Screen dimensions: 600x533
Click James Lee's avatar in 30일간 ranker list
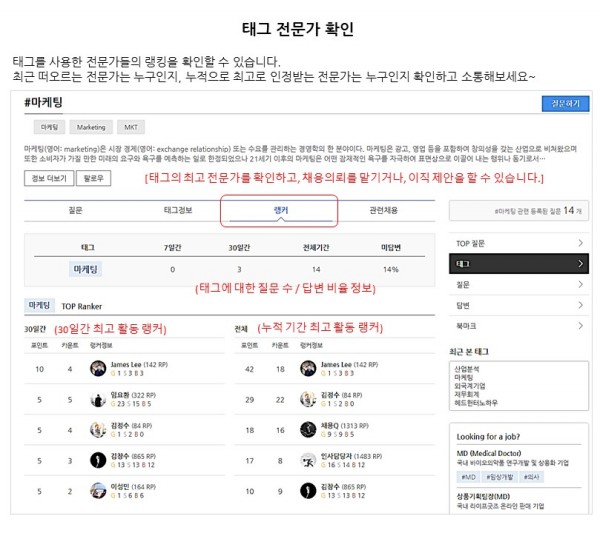tap(98, 368)
